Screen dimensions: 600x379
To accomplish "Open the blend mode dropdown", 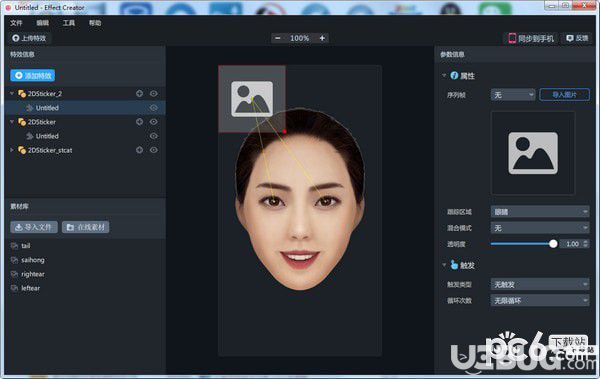I will (540, 228).
